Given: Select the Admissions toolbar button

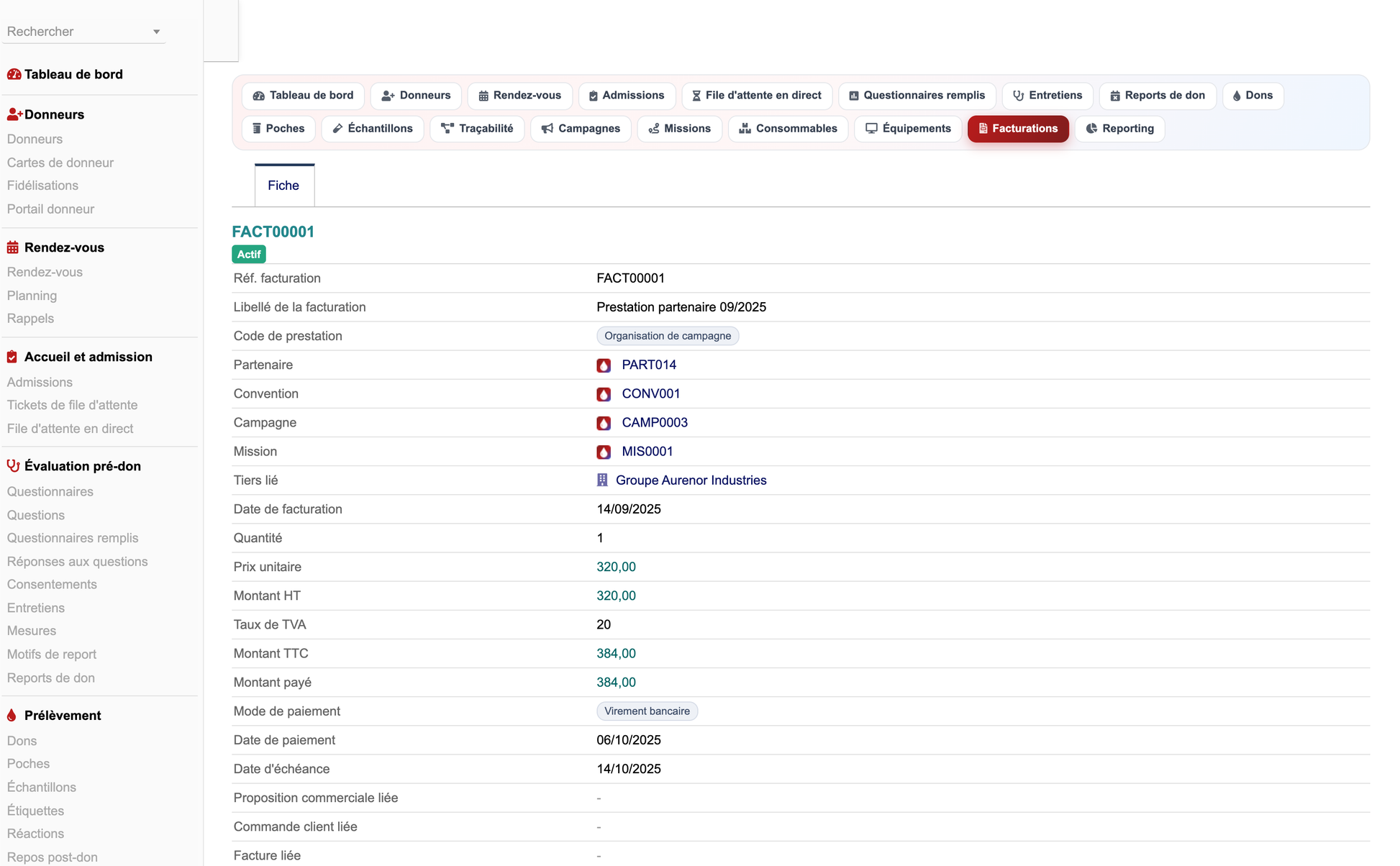Looking at the screenshot, I should tap(627, 96).
